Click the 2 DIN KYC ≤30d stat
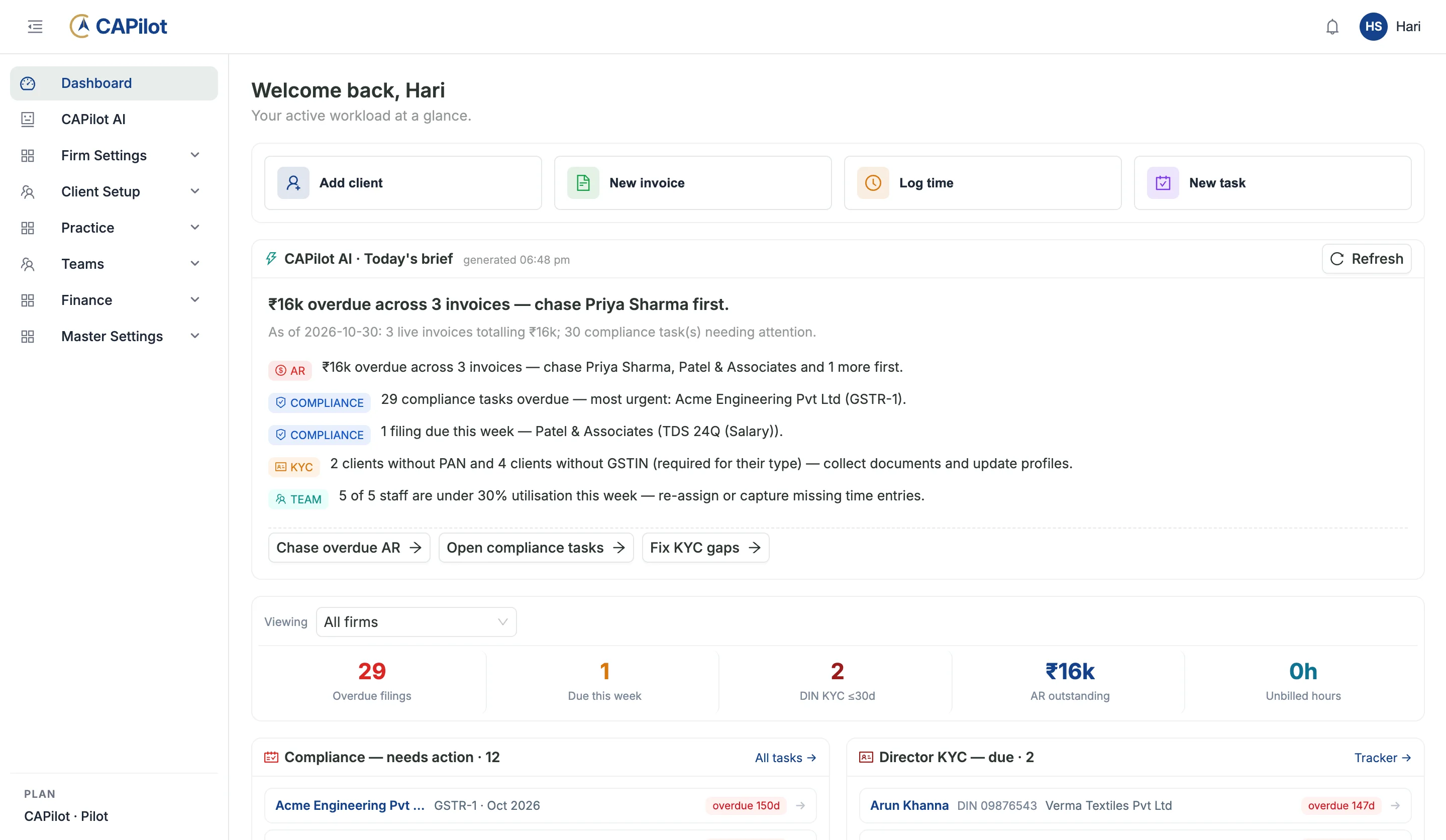 [837, 681]
